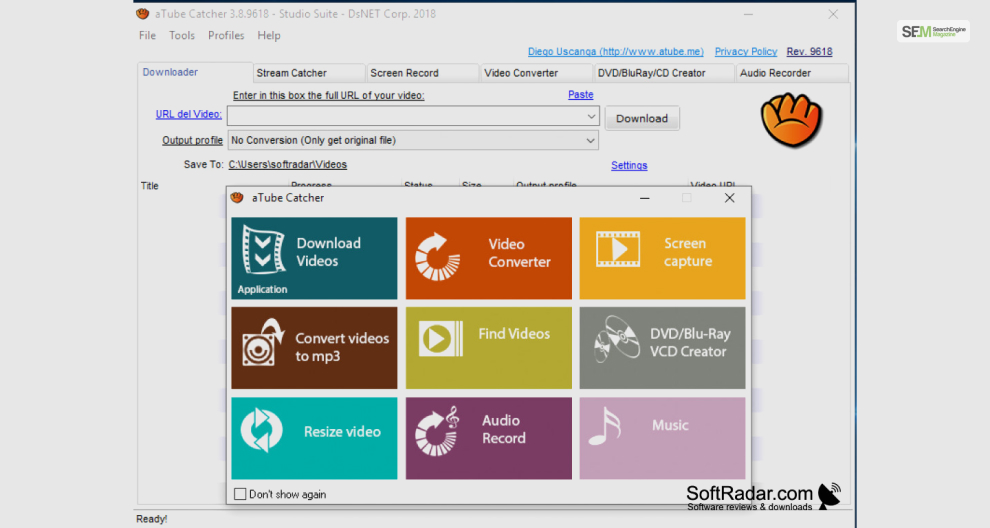
Task: Open the Help menu
Action: pyautogui.click(x=269, y=35)
